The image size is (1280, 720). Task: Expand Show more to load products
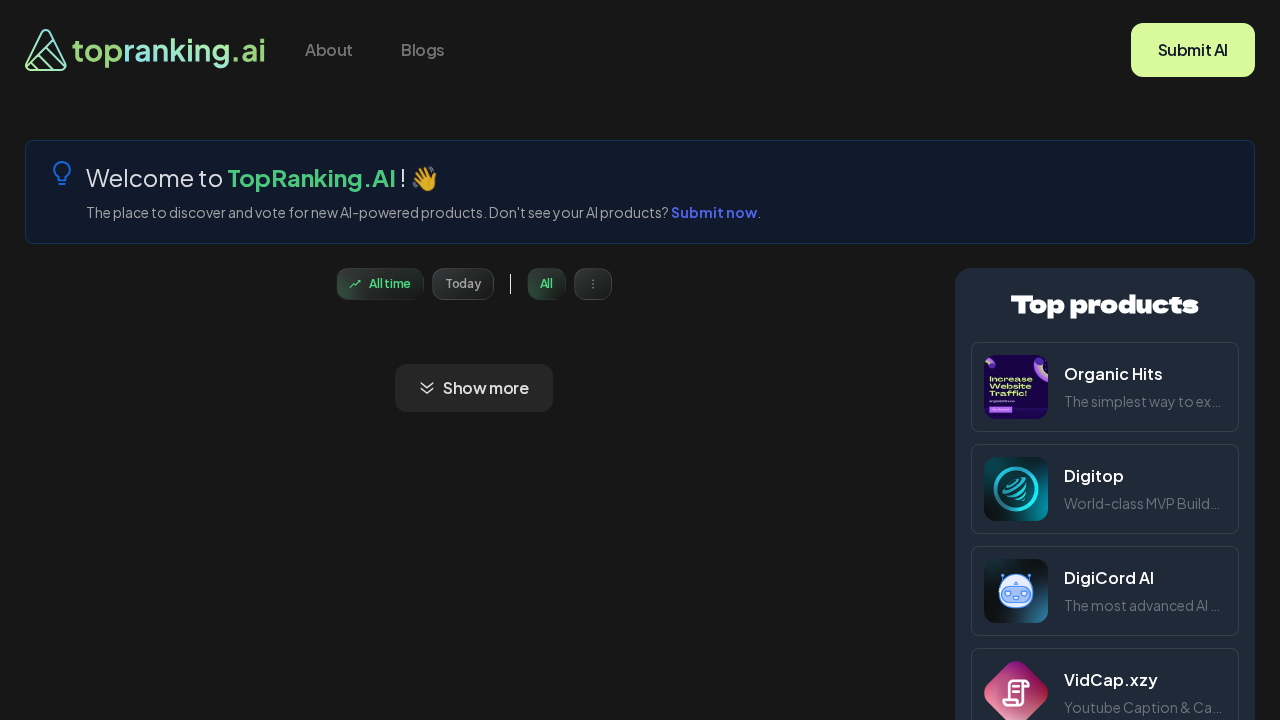click(473, 388)
